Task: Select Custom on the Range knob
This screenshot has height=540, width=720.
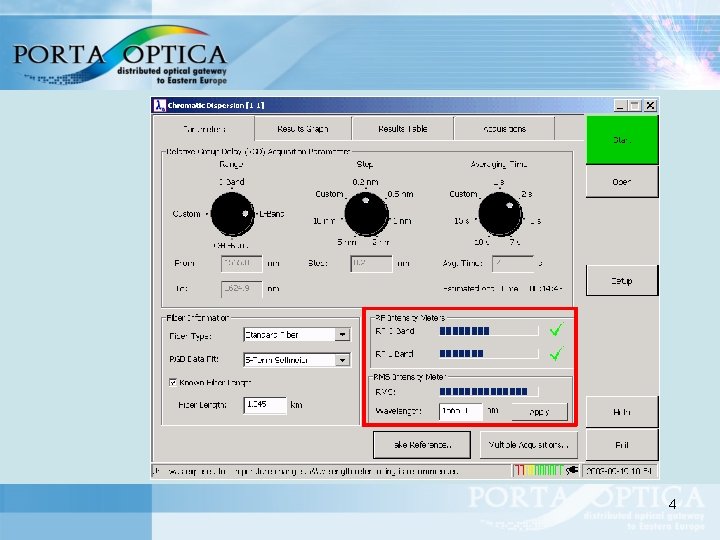Action: 186,214
